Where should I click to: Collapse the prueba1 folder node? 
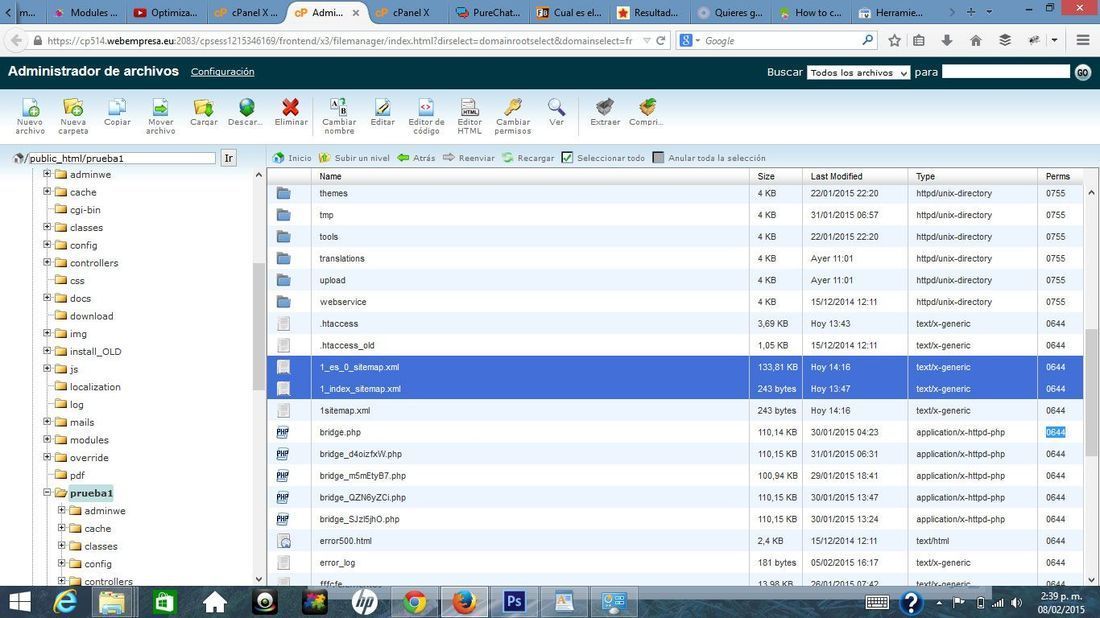(47, 492)
